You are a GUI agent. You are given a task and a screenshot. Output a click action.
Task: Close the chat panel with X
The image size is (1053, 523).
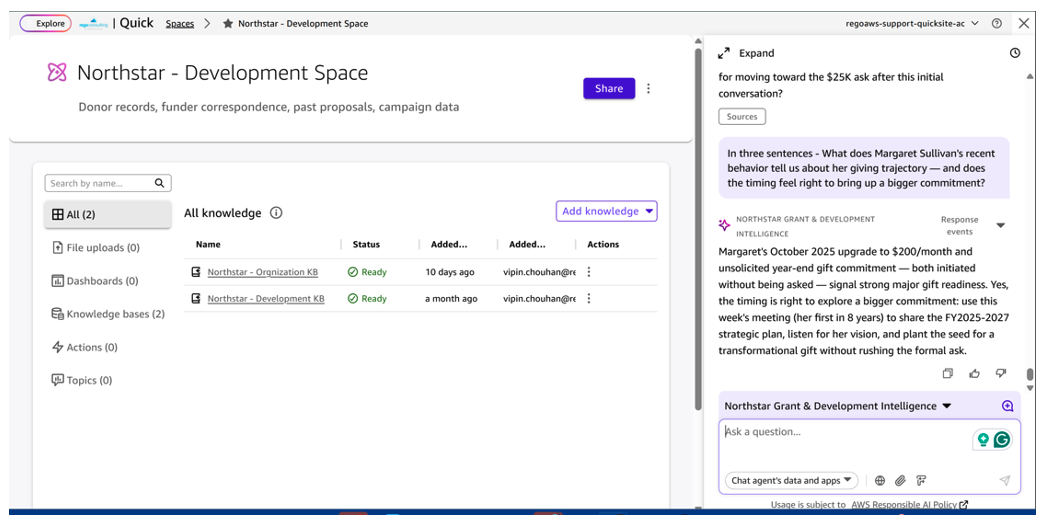[x=1023, y=23]
